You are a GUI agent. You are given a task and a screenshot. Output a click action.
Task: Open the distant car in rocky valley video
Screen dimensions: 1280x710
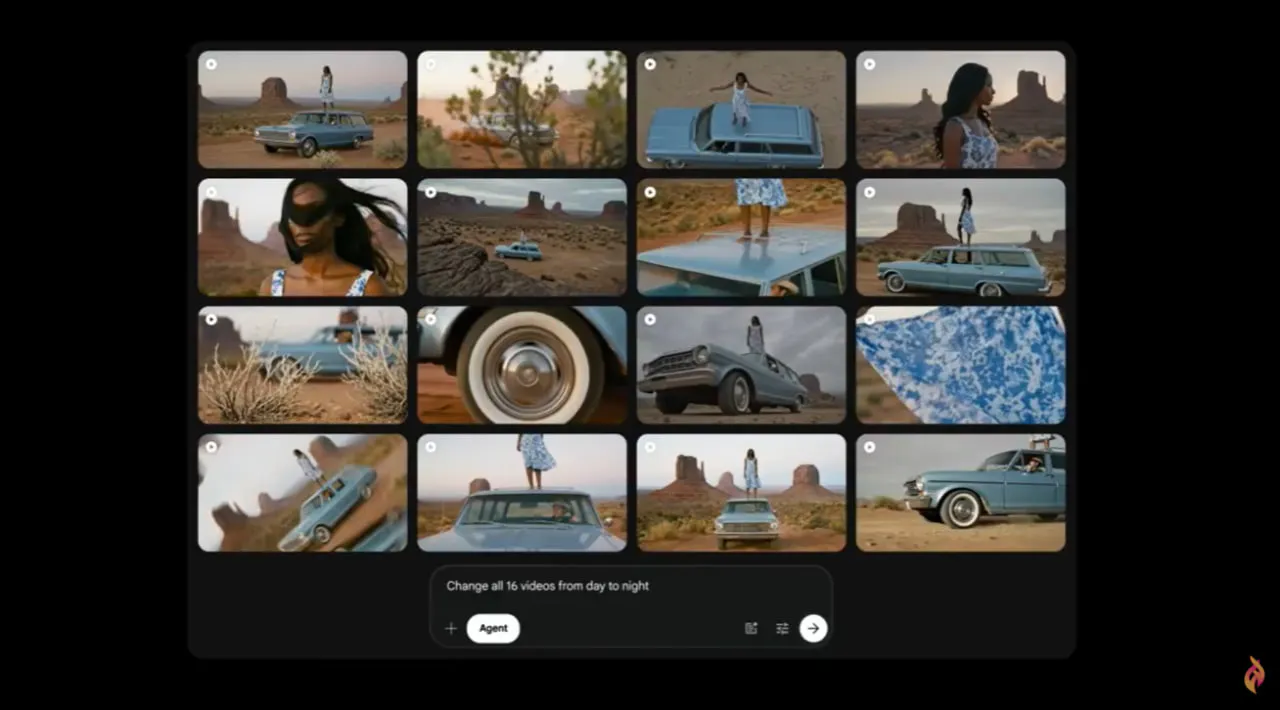pyautogui.click(x=522, y=237)
